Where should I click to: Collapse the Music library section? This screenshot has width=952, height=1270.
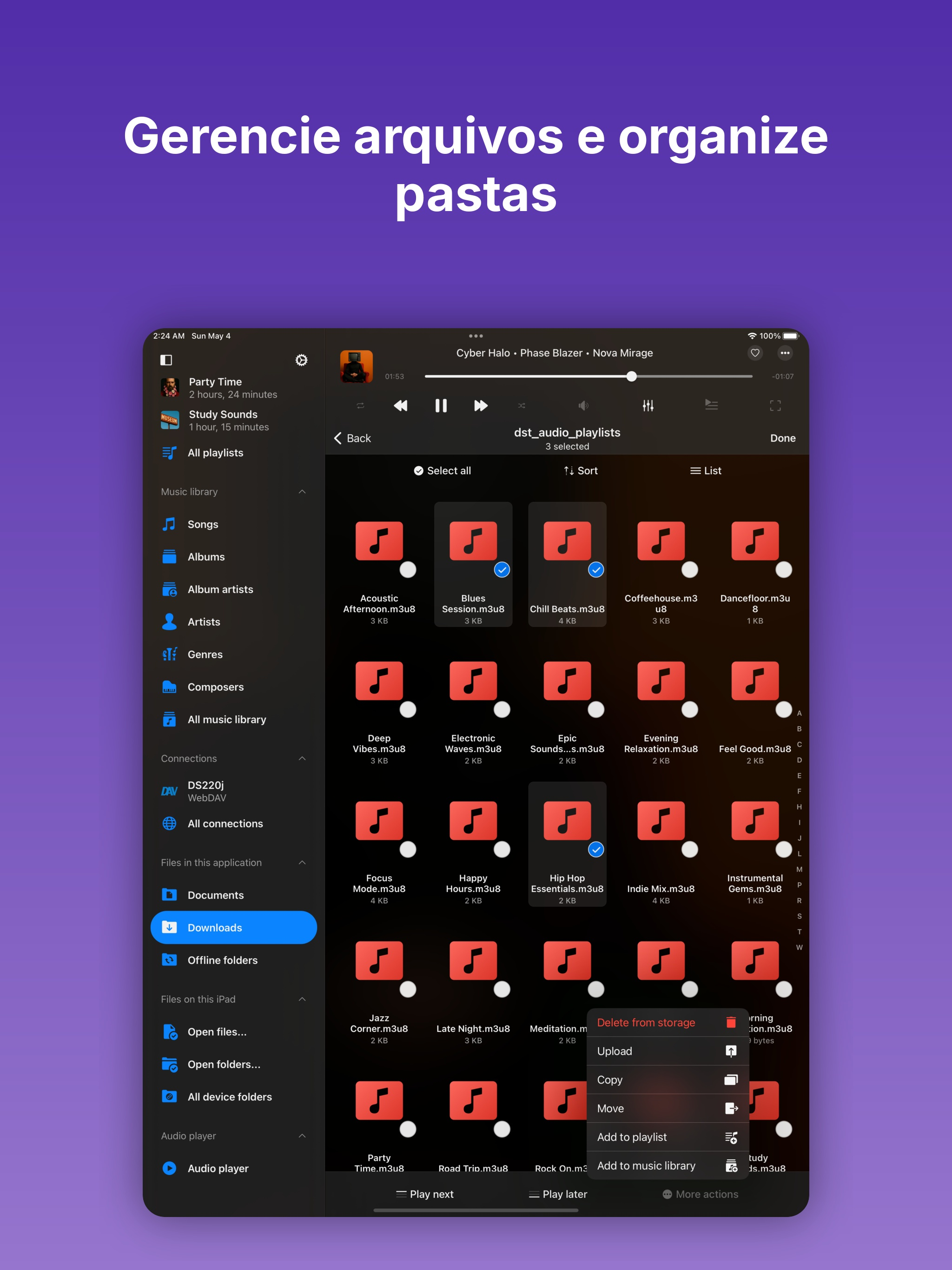point(302,491)
